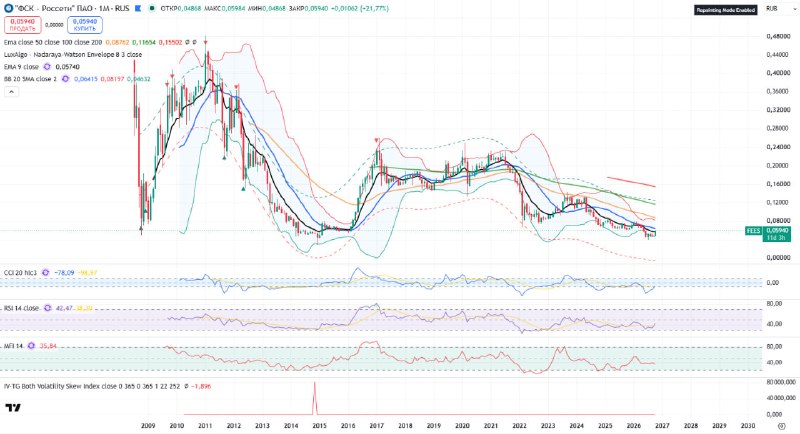Click the ЗАКР value 0,05940
The width and height of the screenshot is (800, 434).
(318, 9)
